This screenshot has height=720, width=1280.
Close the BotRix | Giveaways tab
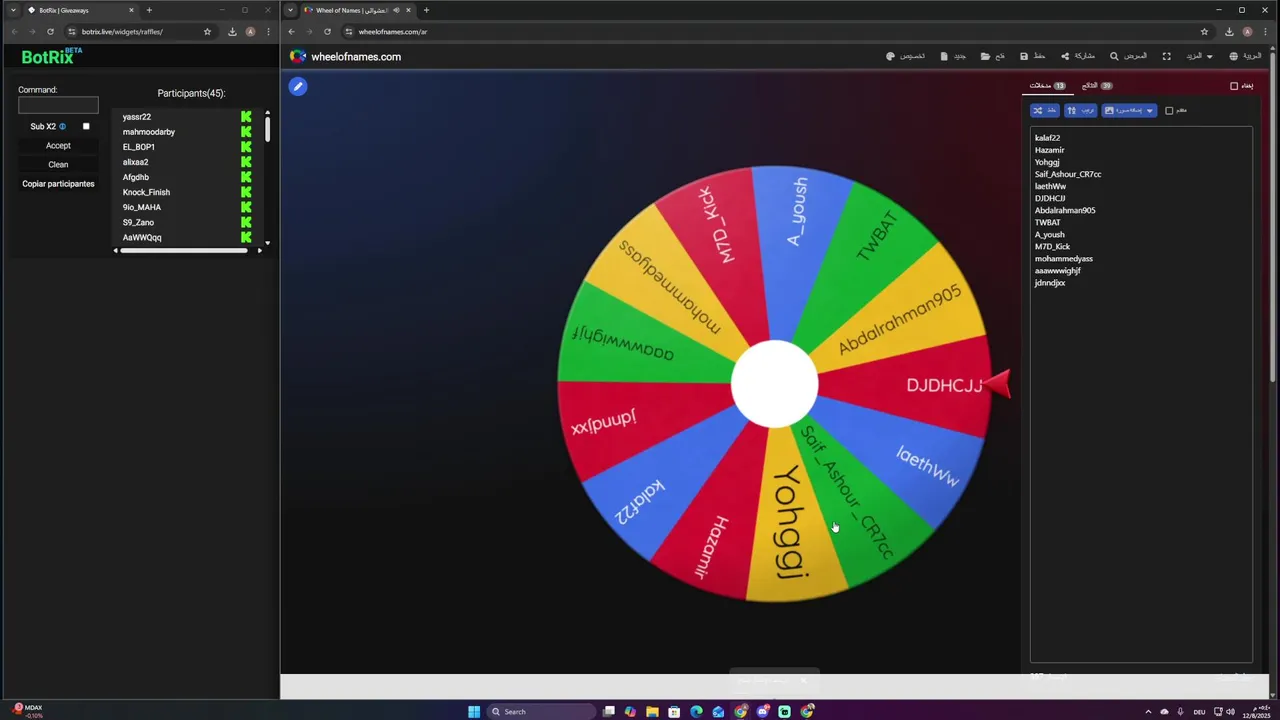(x=131, y=10)
